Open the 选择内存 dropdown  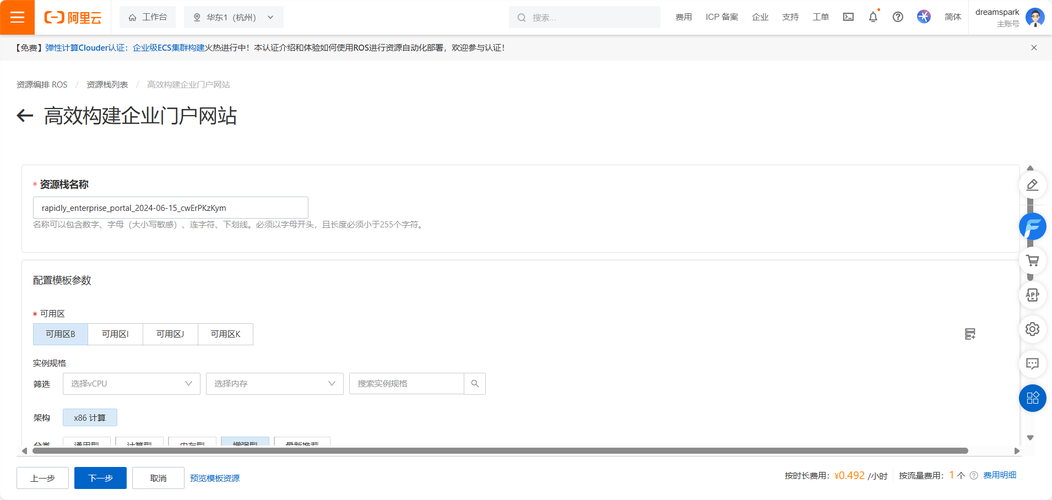[x=274, y=383]
